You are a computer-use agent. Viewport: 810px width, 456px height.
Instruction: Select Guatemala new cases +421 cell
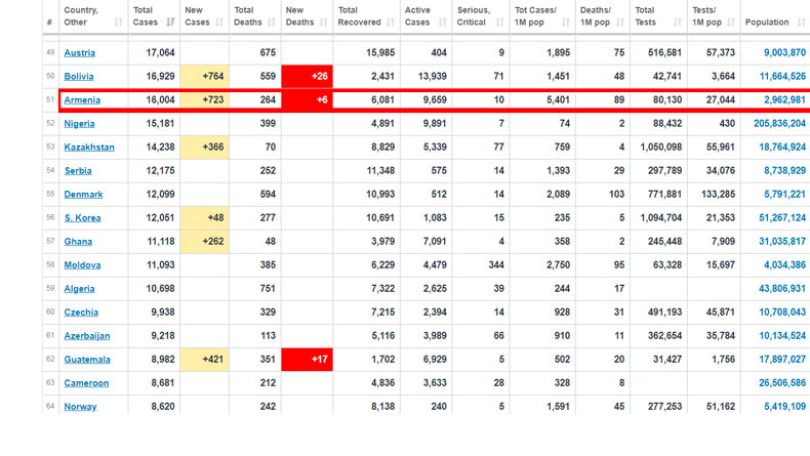(x=205, y=359)
